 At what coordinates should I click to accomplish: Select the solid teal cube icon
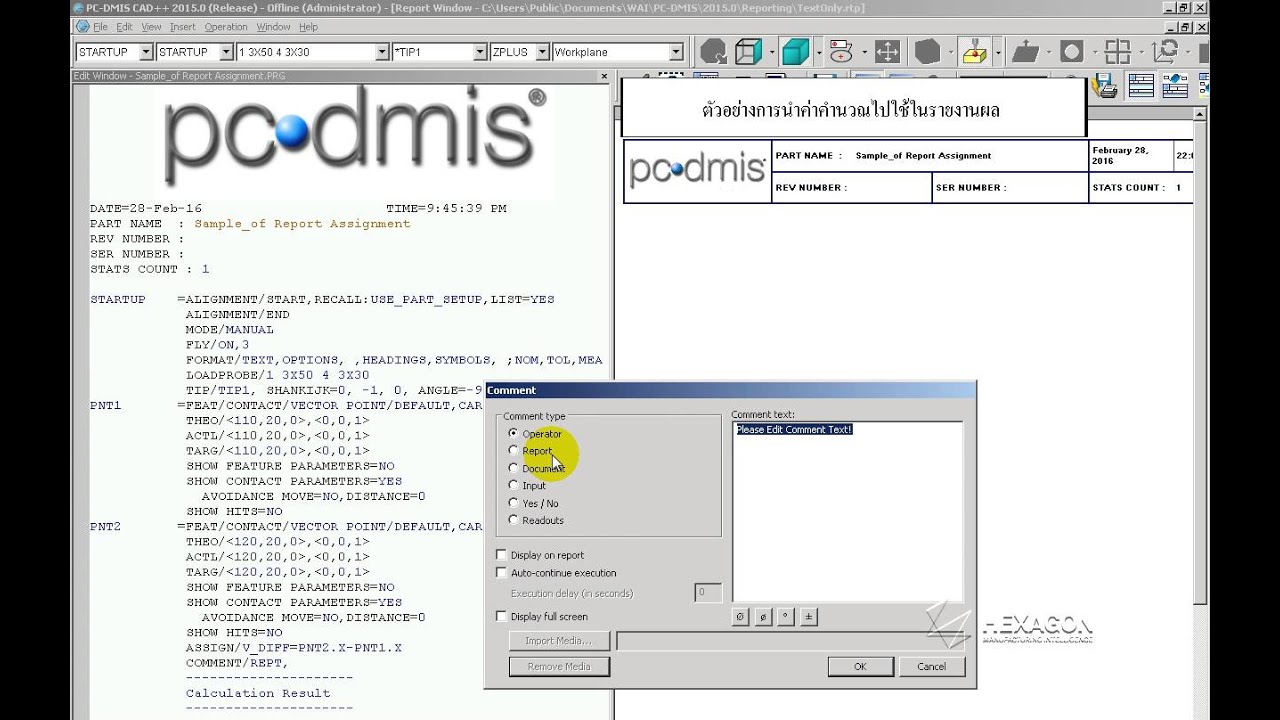(796, 52)
